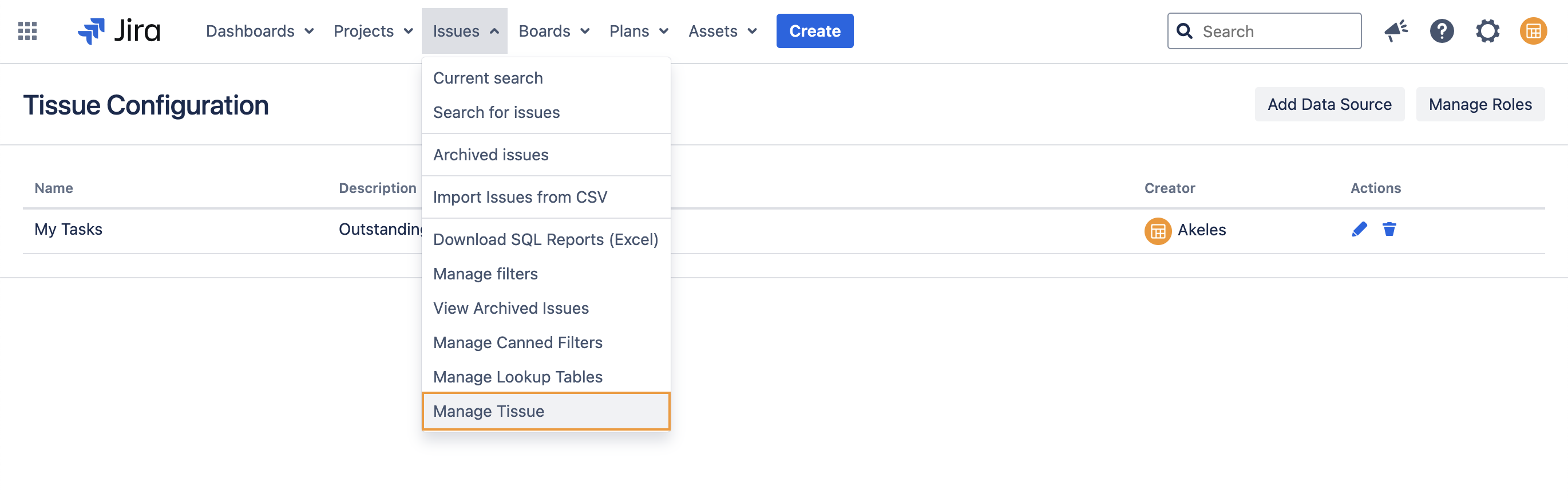Image resolution: width=1568 pixels, height=501 pixels.
Task: Expand the Dashboards dropdown
Action: tap(259, 31)
